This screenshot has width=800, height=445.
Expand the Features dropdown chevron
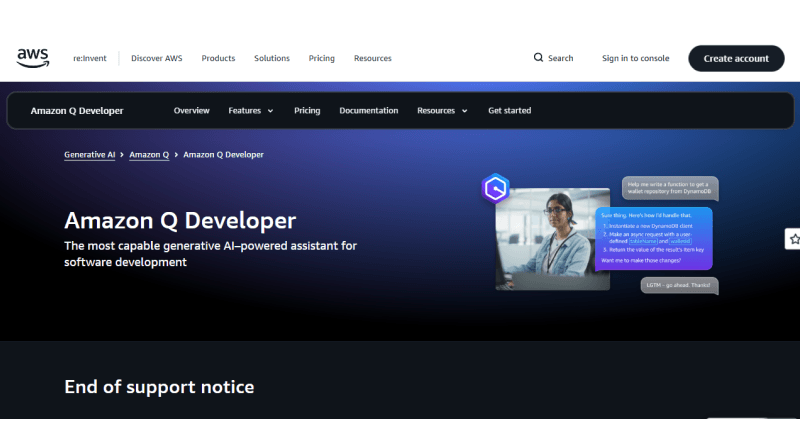coord(270,111)
